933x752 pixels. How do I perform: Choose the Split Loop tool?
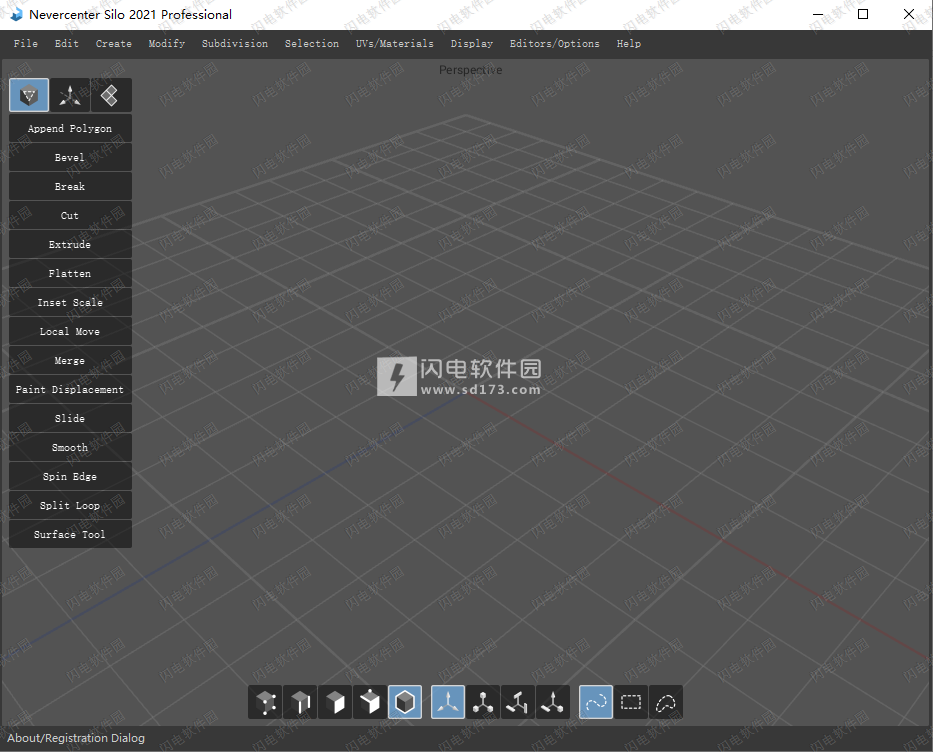(x=70, y=506)
